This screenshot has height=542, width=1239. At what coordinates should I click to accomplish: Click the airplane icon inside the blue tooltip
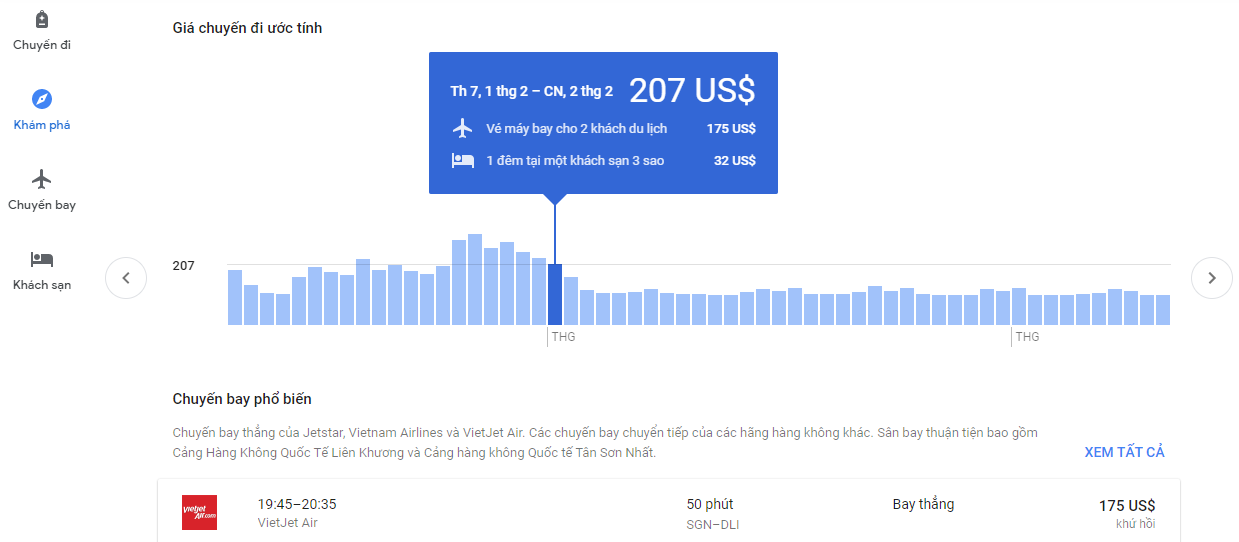(462, 129)
